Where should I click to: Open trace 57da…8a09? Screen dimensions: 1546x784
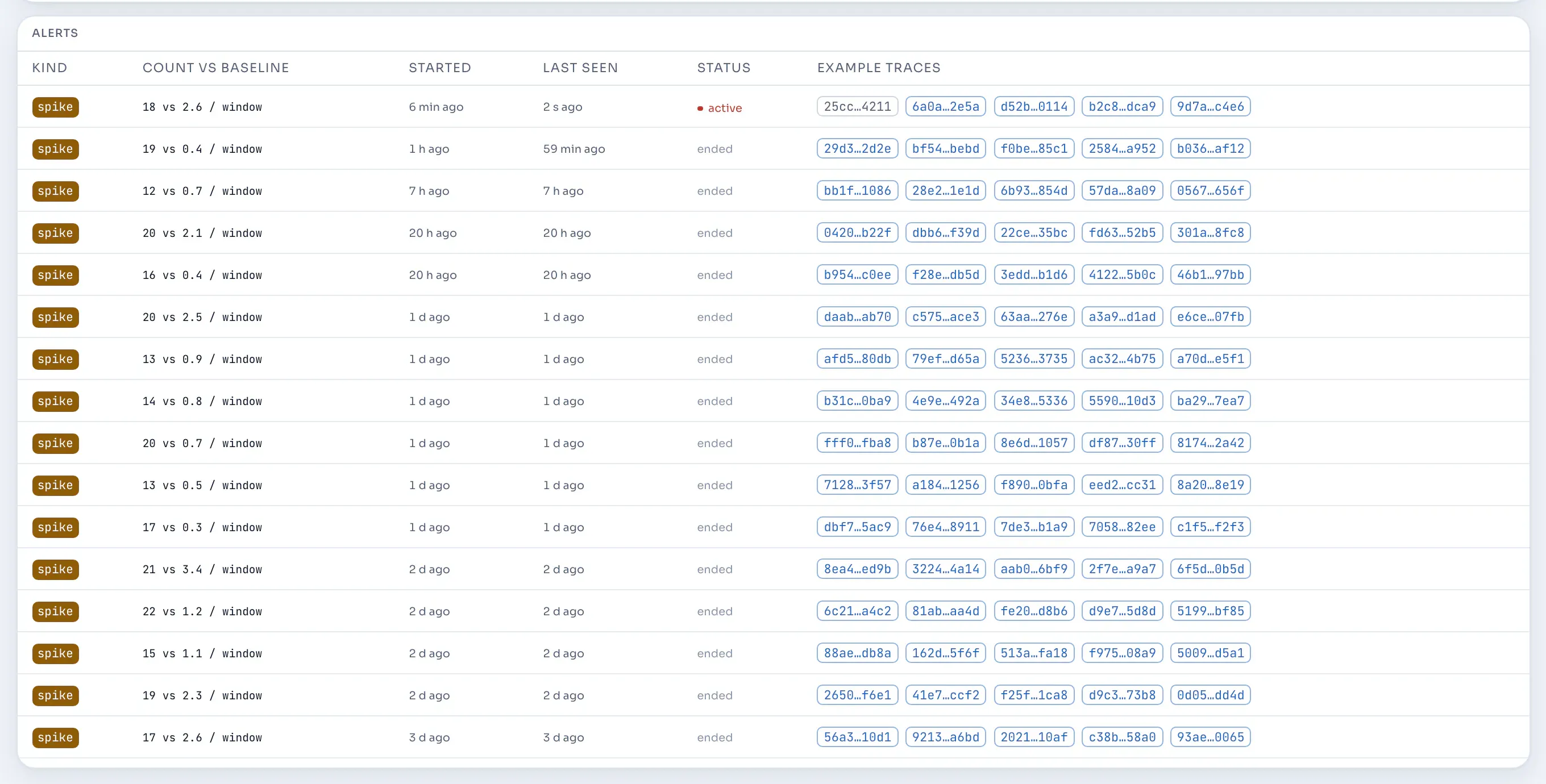[1121, 191]
